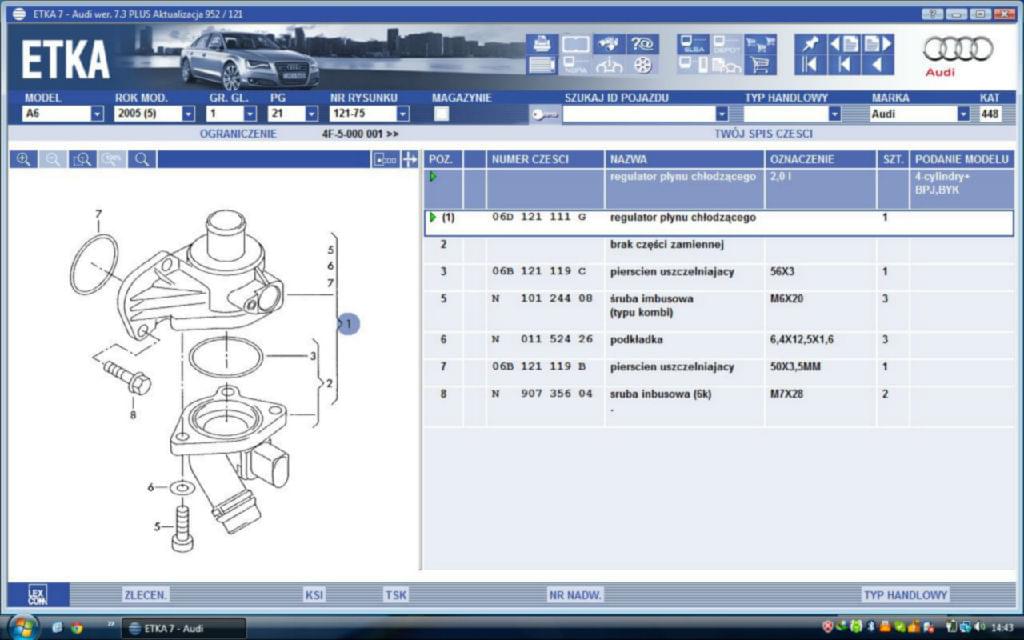1024x640 pixels.
Task: Select part N 101 244 08 row
Action: [x=719, y=311]
